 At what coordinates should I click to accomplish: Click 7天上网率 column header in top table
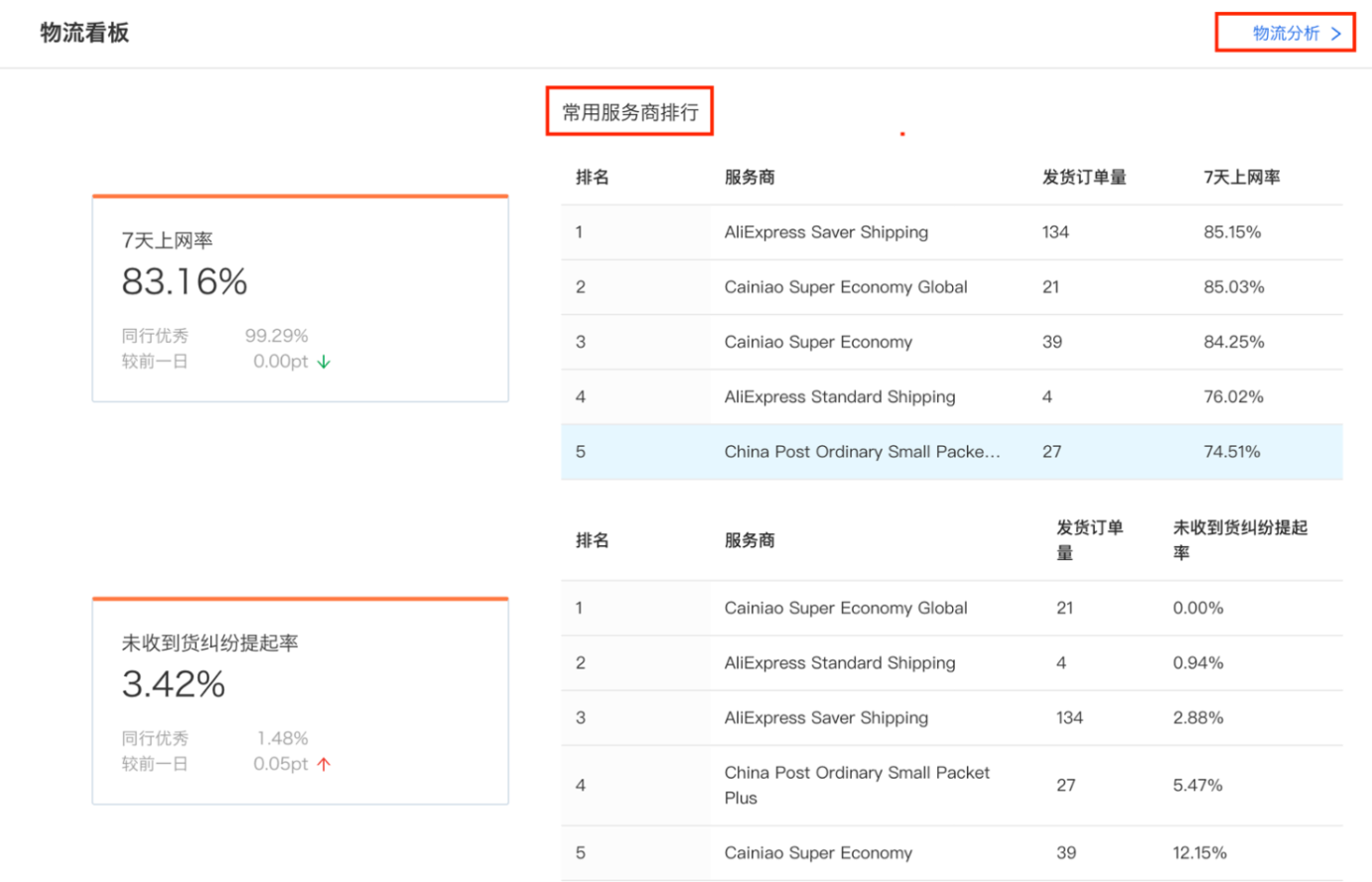click(1241, 178)
